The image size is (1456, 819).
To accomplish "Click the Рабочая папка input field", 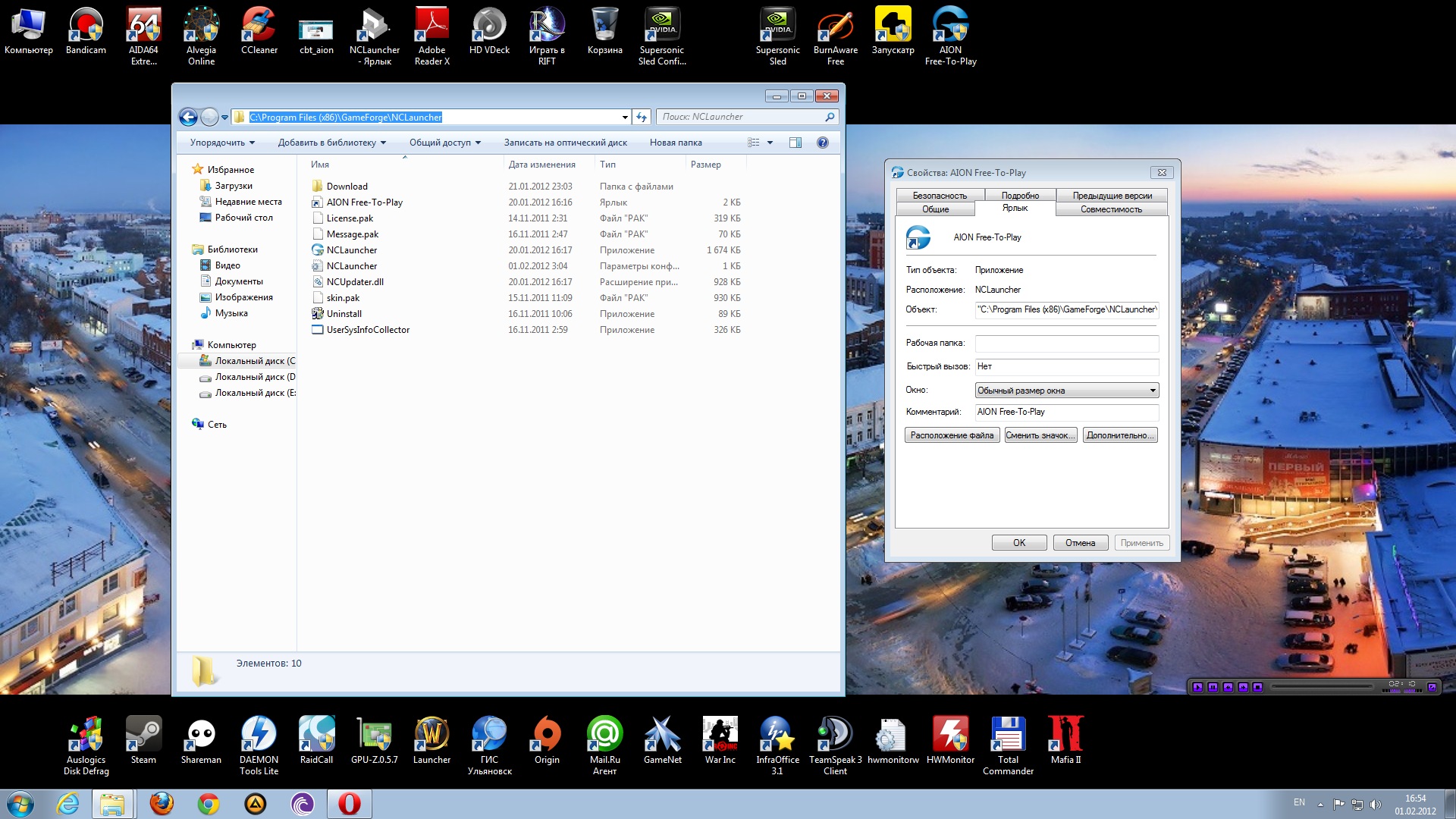I will coord(1066,344).
